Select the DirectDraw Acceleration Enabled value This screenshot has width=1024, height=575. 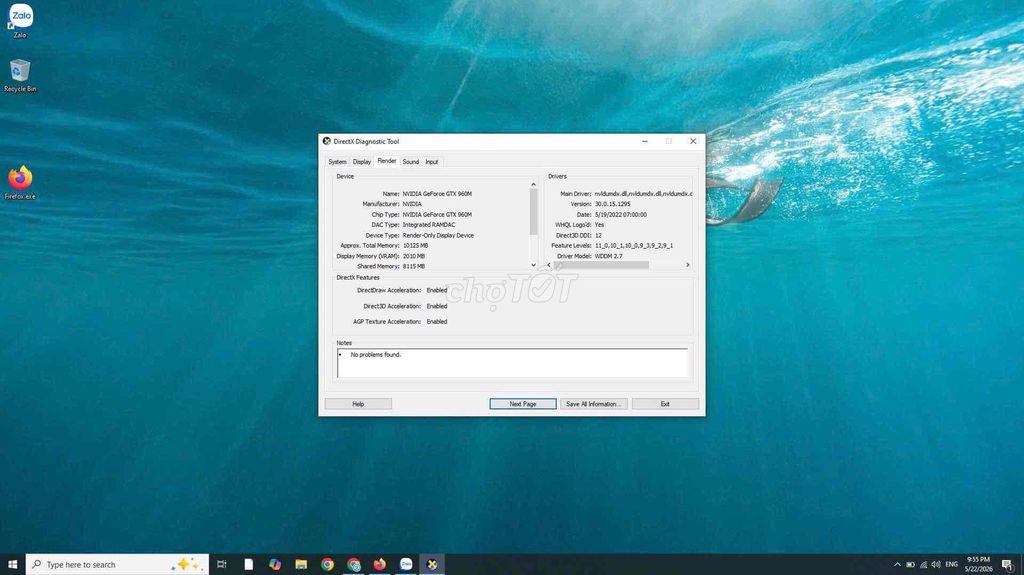437,290
